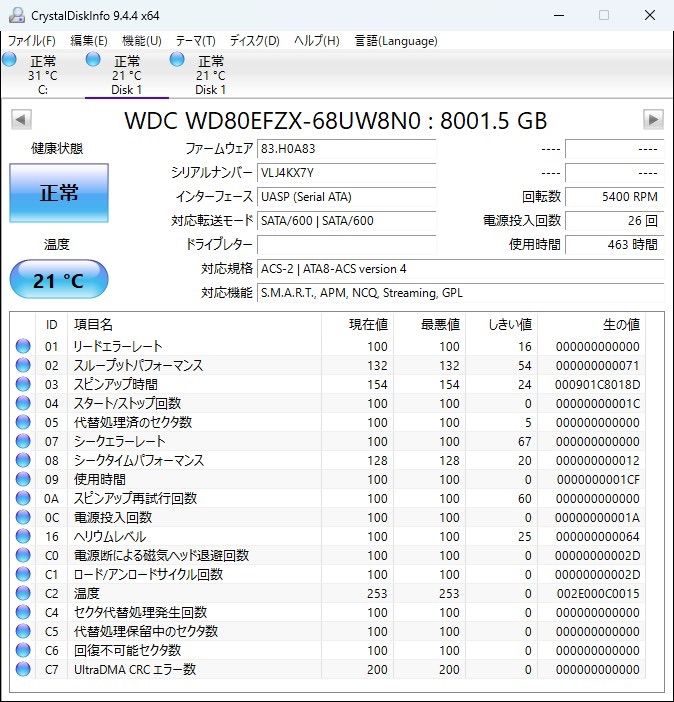This screenshot has width=674, height=702.
Task: Click the status orb for ID 0A row
Action: coord(23,498)
